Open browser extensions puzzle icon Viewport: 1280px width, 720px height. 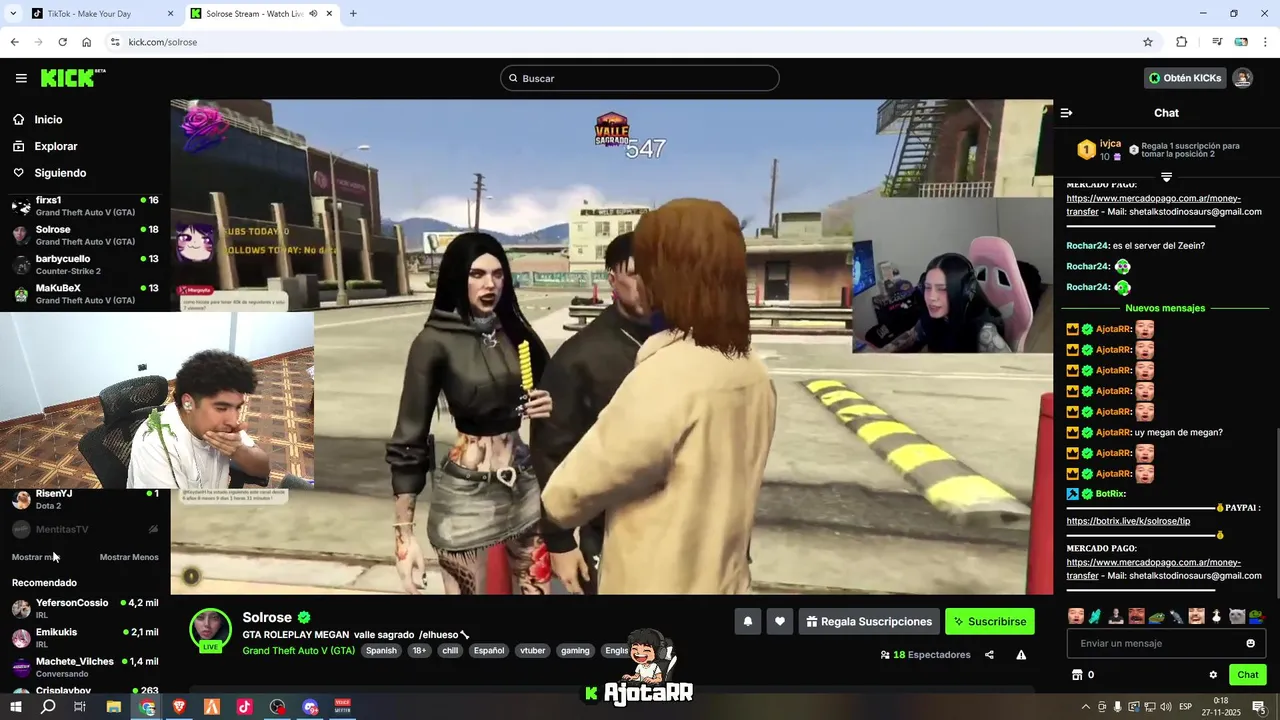click(x=1181, y=42)
